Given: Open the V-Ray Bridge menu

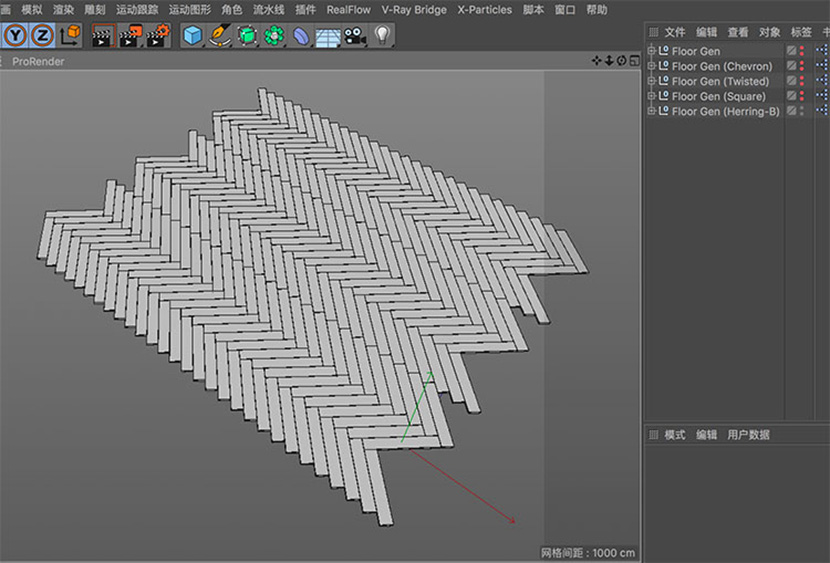Looking at the screenshot, I should (414, 10).
